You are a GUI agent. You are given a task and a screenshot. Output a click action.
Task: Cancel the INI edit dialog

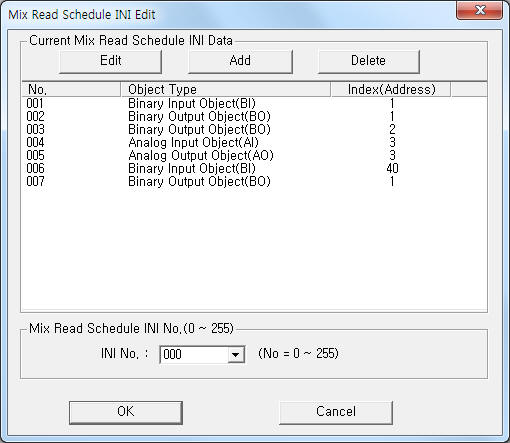[x=336, y=412]
